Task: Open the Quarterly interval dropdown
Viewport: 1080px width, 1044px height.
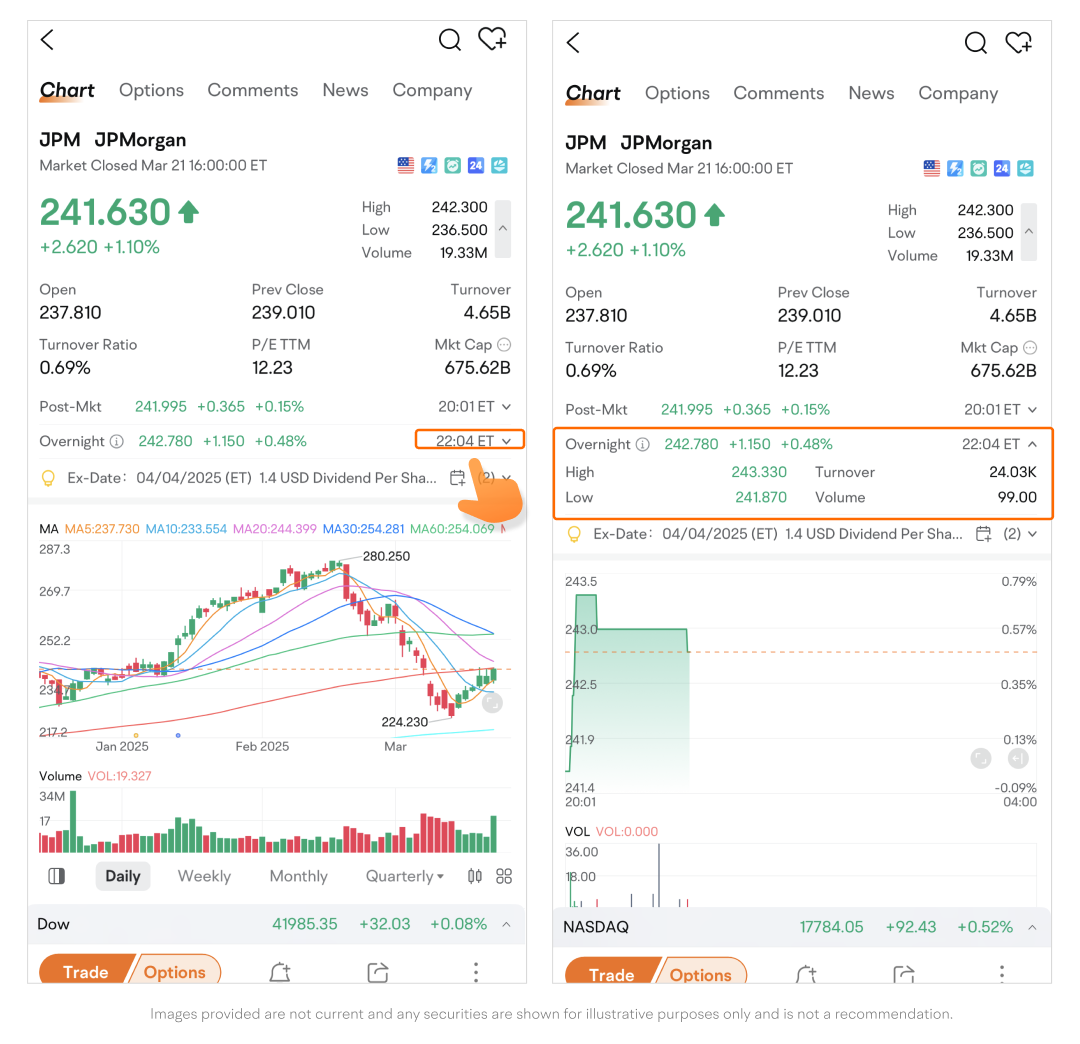Action: click(x=405, y=876)
